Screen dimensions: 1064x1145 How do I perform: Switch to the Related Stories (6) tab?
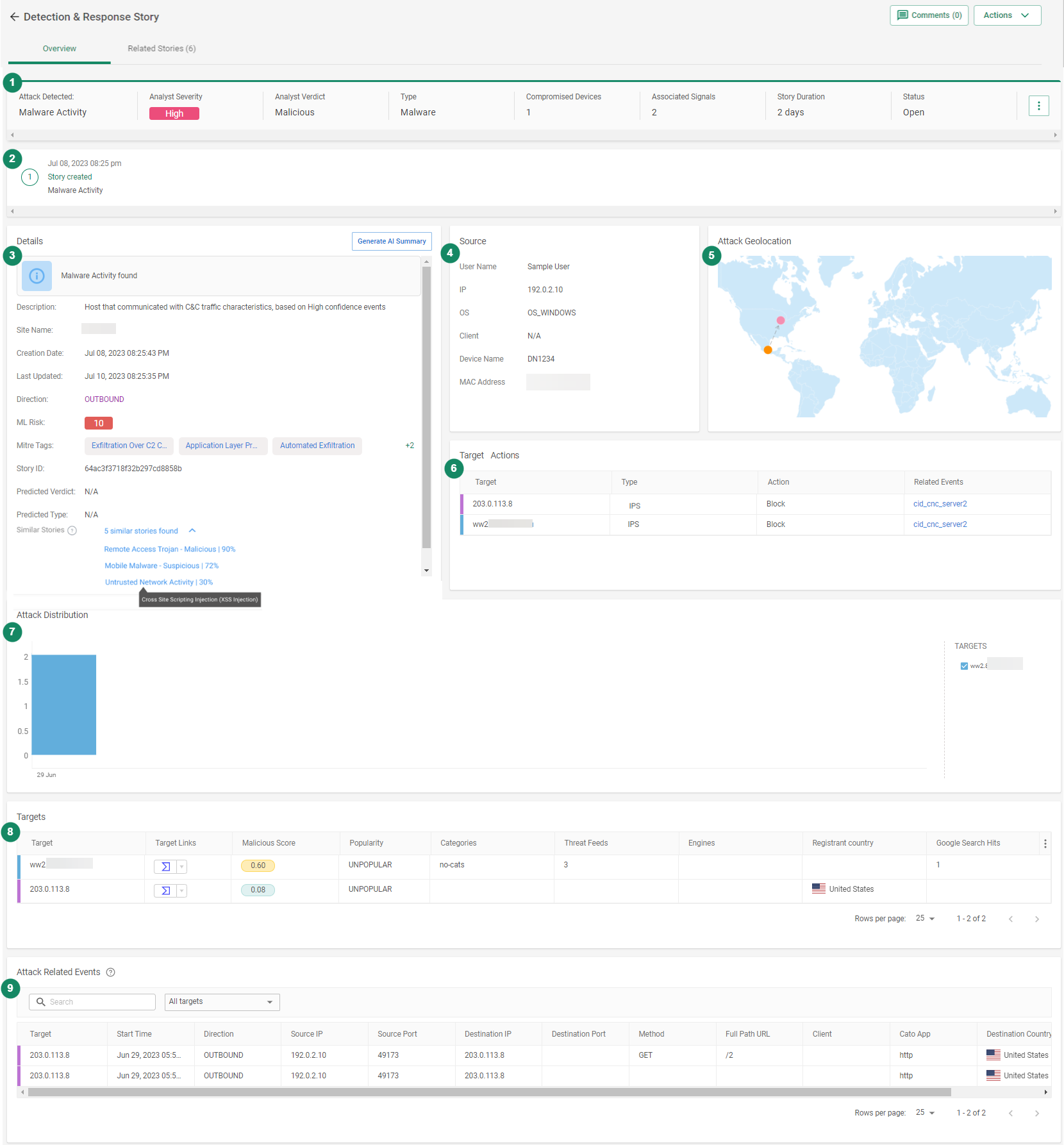162,49
